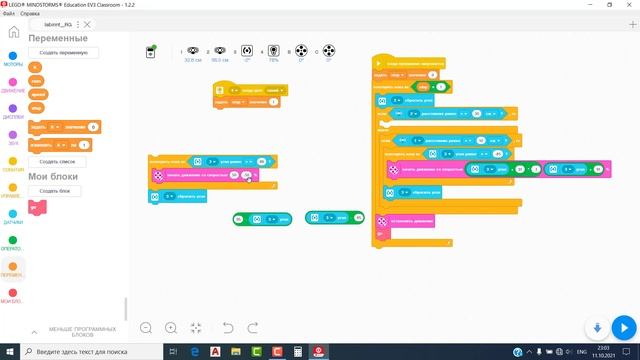640x360 pixels.
Task: Edit the 90 angle value in left loop
Action: [261, 162]
